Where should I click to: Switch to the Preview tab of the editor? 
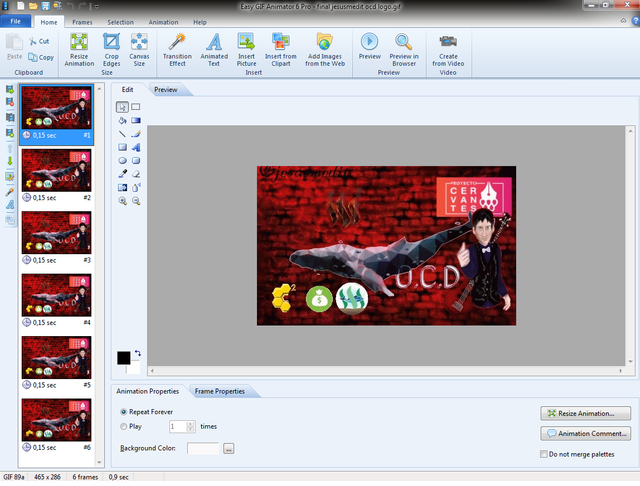(x=166, y=90)
